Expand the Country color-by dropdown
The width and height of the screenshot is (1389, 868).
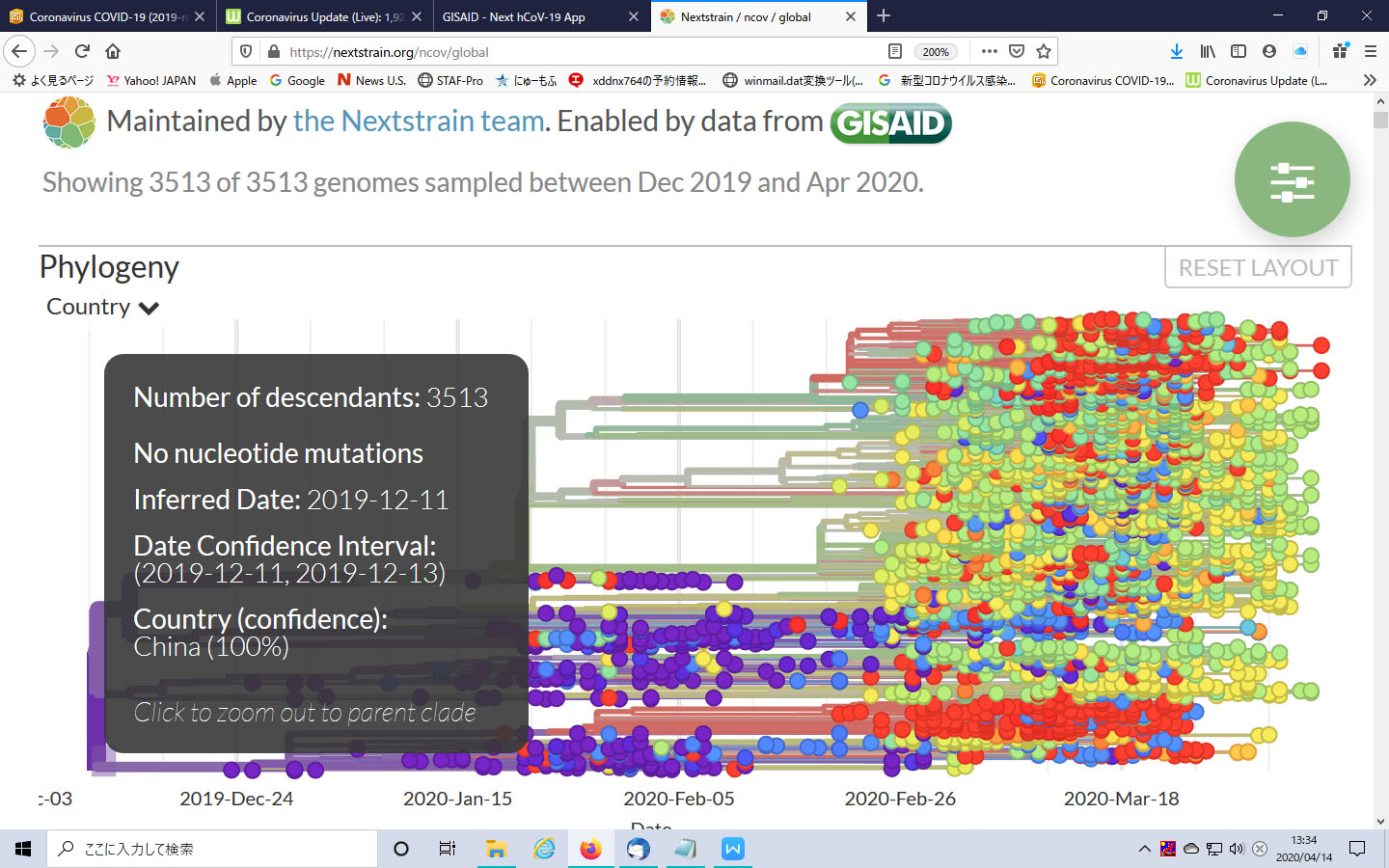(102, 307)
